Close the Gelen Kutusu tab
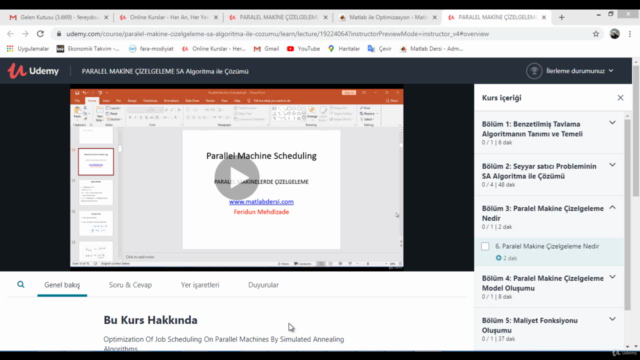 click(107, 18)
